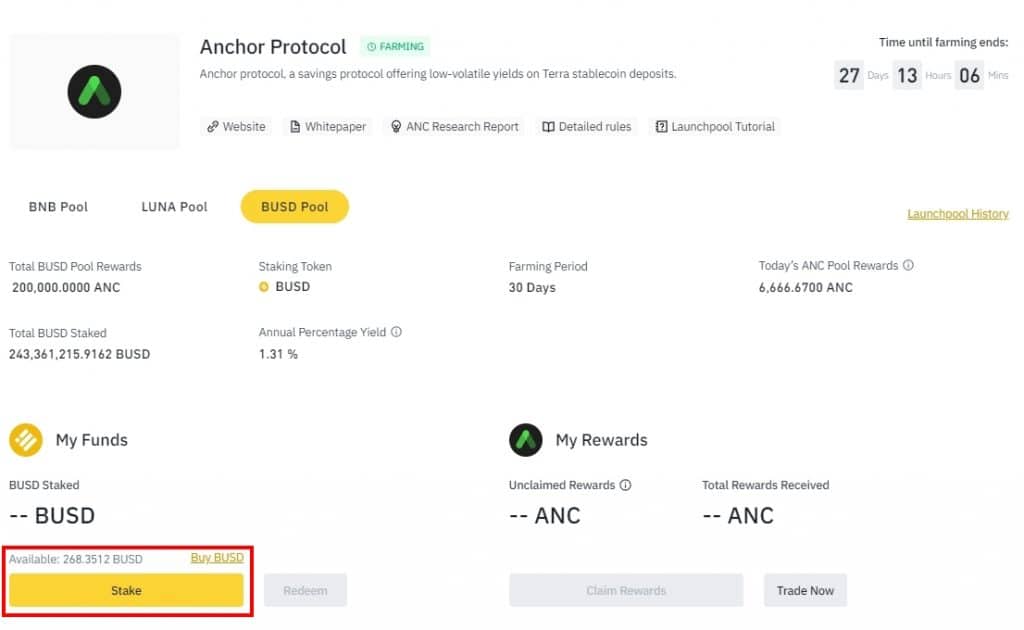Image resolution: width=1024 pixels, height=630 pixels.
Task: Click the BUSD coin icon by My Funds
Action: coord(25,439)
